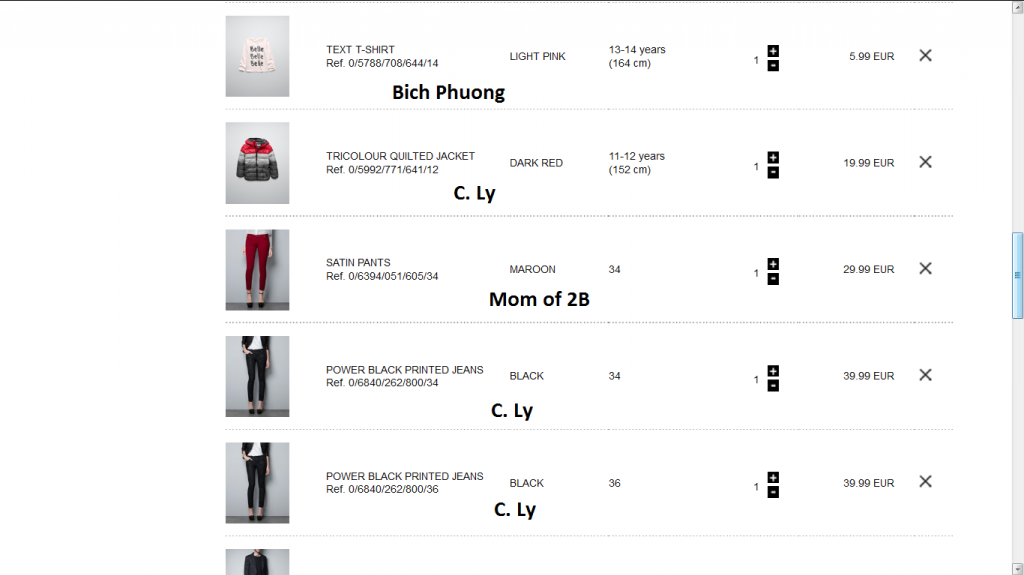1024x575 pixels.
Task: Increase quantity of Satin Pants
Action: [x=773, y=264]
